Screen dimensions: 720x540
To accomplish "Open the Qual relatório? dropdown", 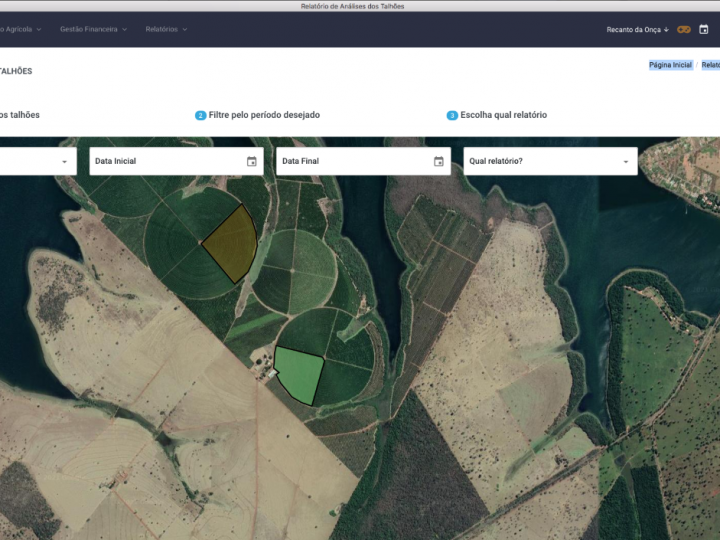I will point(551,161).
